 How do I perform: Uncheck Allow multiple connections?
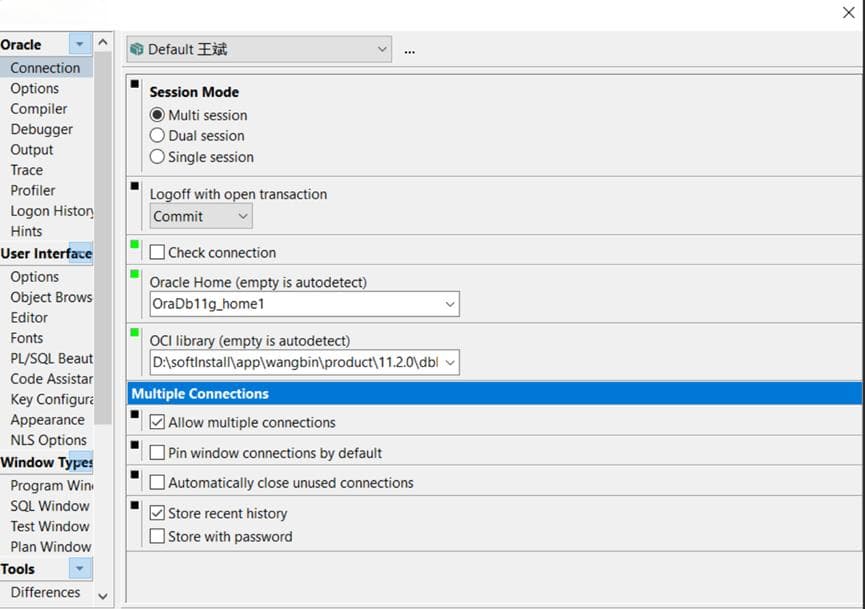(x=157, y=422)
